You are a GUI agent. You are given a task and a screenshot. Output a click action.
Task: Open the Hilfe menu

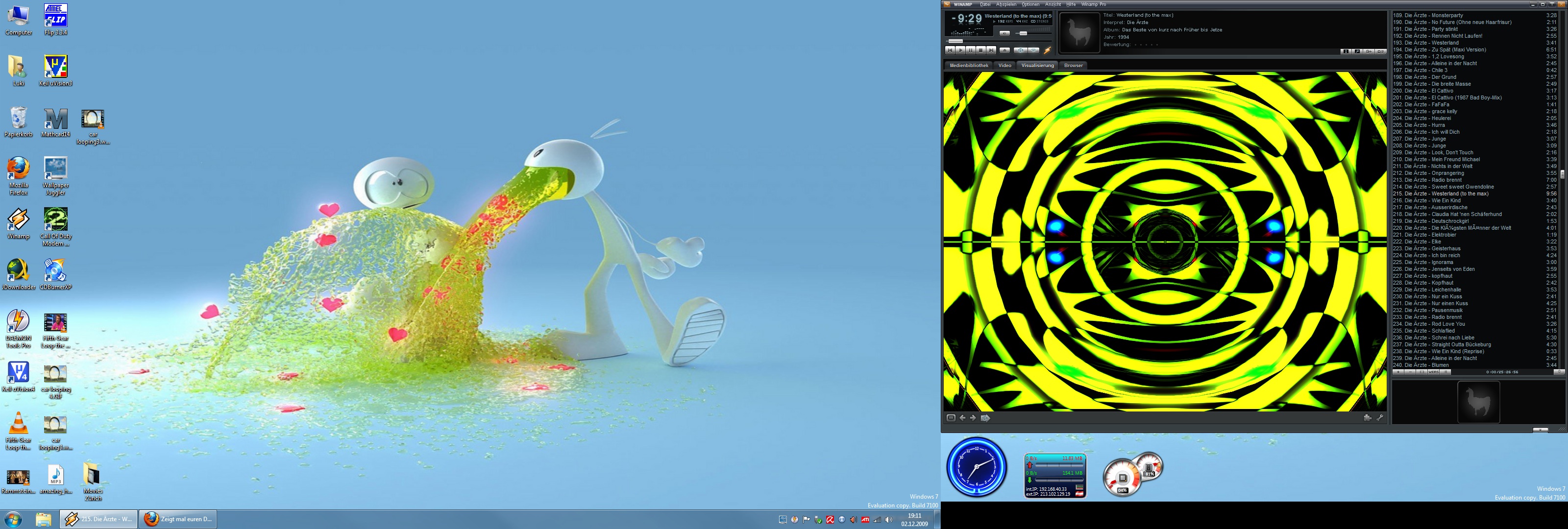[1071, 4]
